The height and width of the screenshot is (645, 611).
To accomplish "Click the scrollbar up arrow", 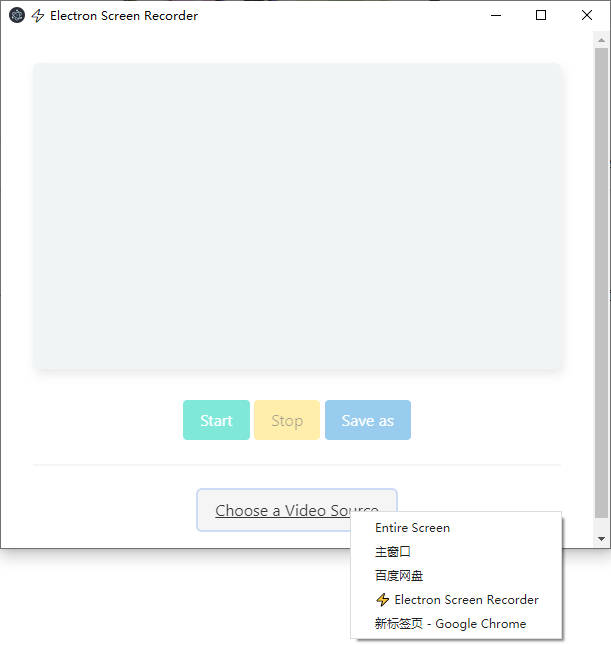I will pos(602,40).
